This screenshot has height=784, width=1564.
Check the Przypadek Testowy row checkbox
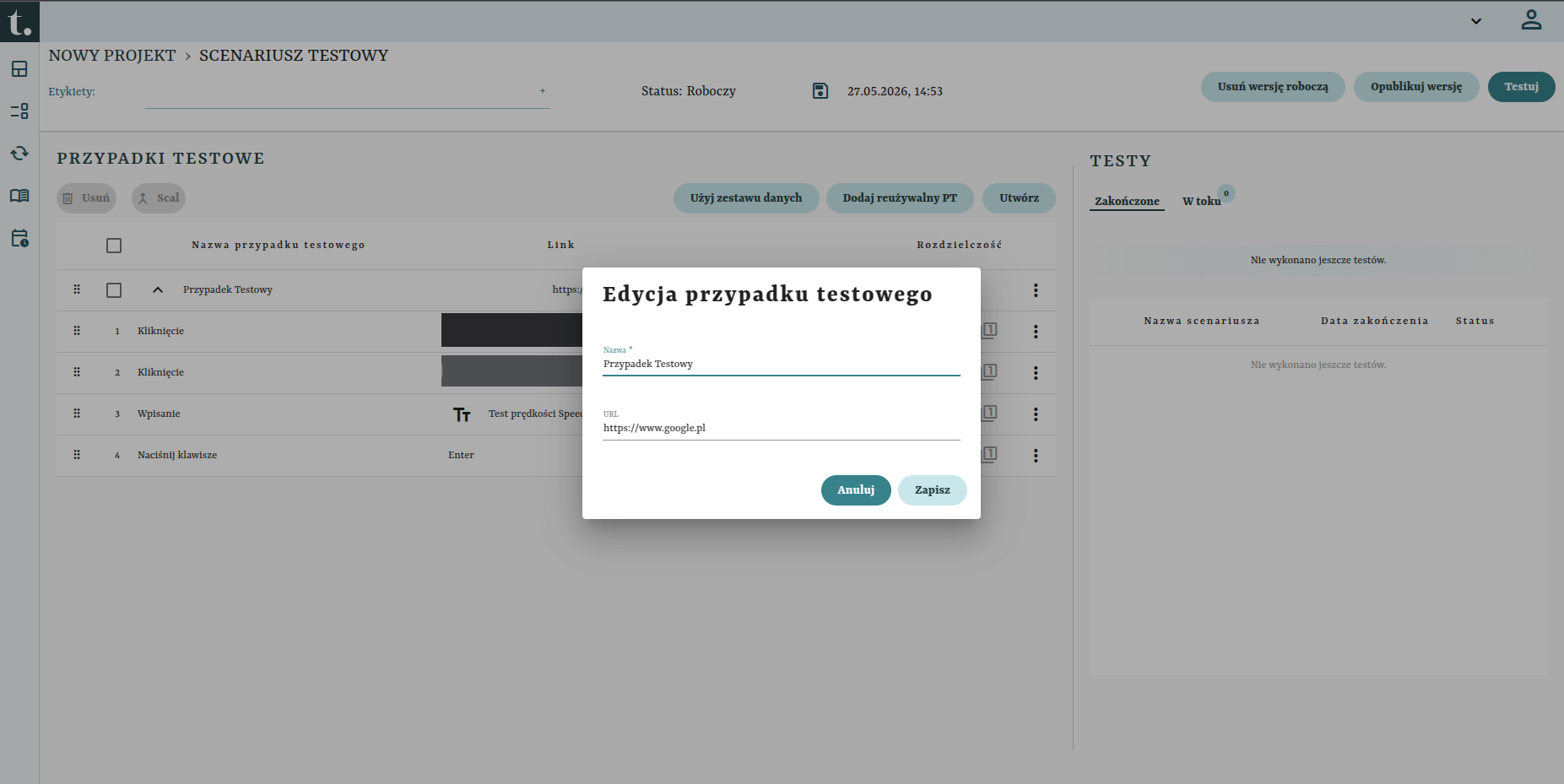tap(114, 290)
